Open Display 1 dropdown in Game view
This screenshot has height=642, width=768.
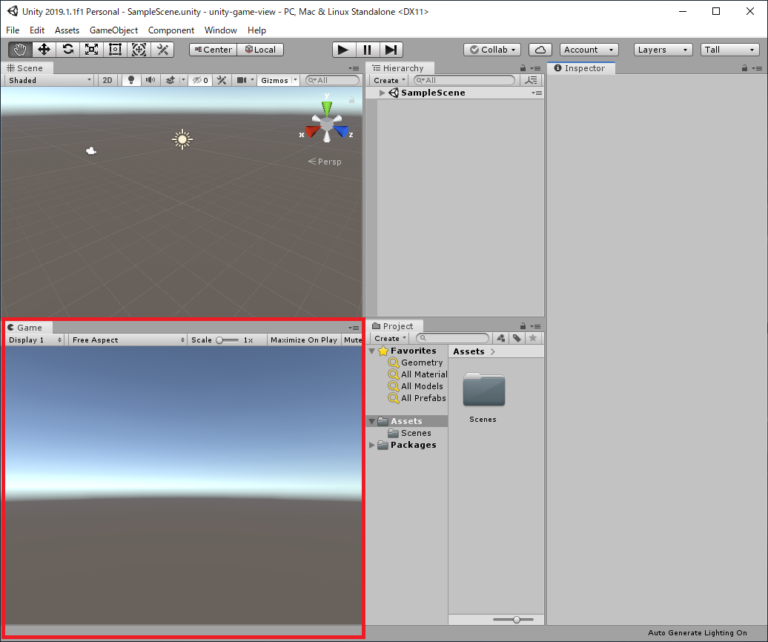click(35, 340)
